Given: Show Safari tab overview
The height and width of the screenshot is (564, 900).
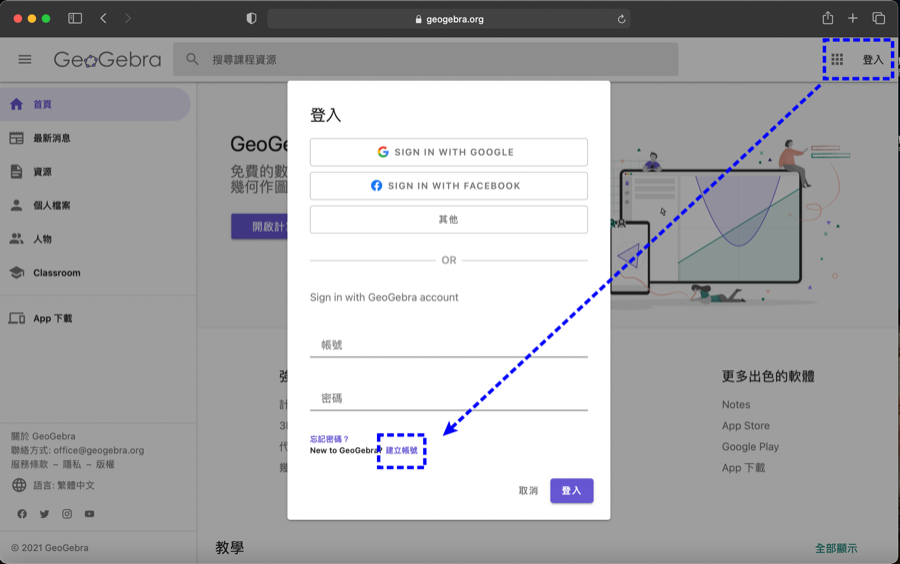Looking at the screenshot, I should pyautogui.click(x=879, y=18).
